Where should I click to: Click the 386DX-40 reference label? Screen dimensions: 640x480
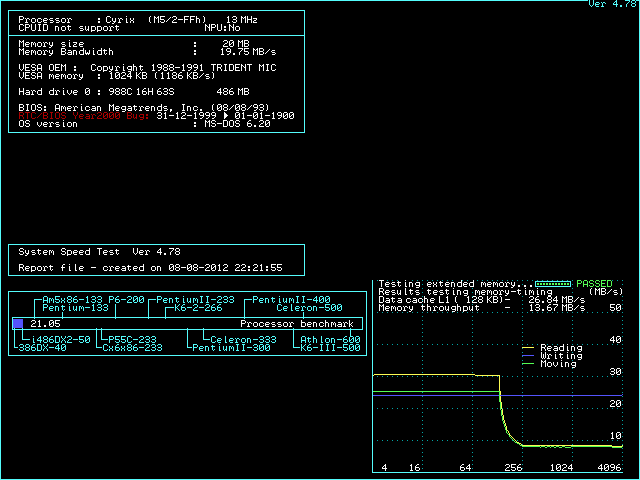click(x=42, y=348)
